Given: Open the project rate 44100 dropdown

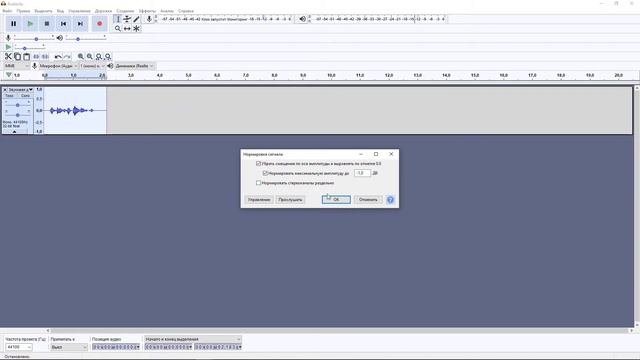Looking at the screenshot, I should pyautogui.click(x=18, y=347).
